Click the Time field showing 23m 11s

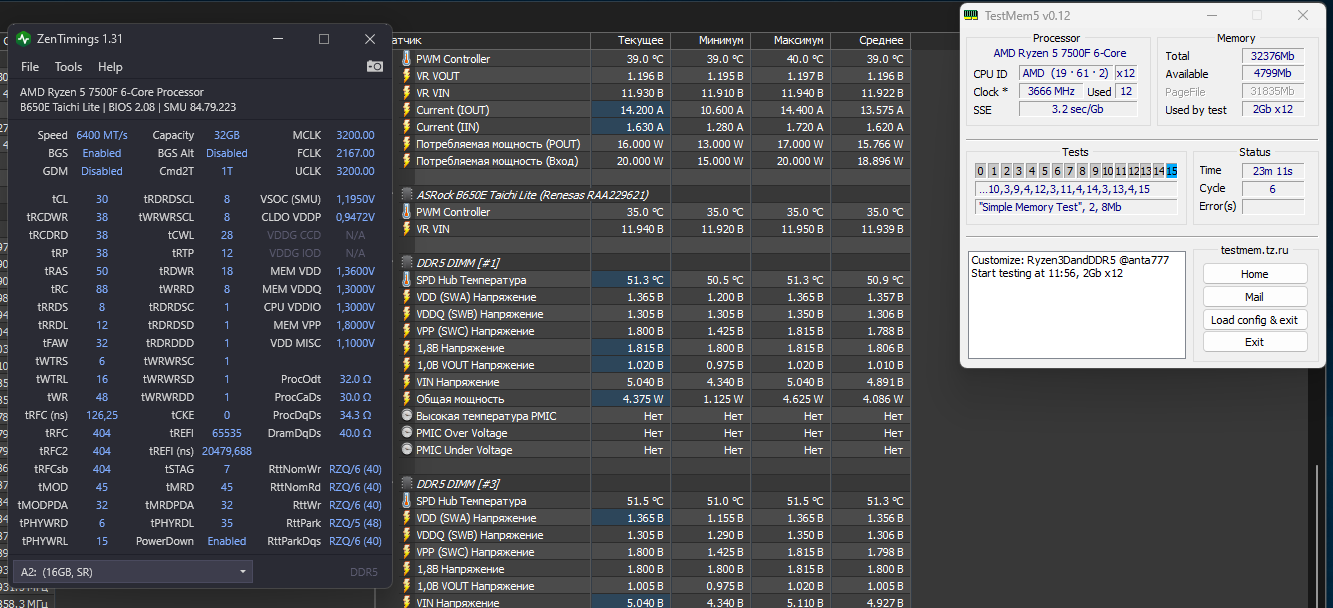[1273, 171]
